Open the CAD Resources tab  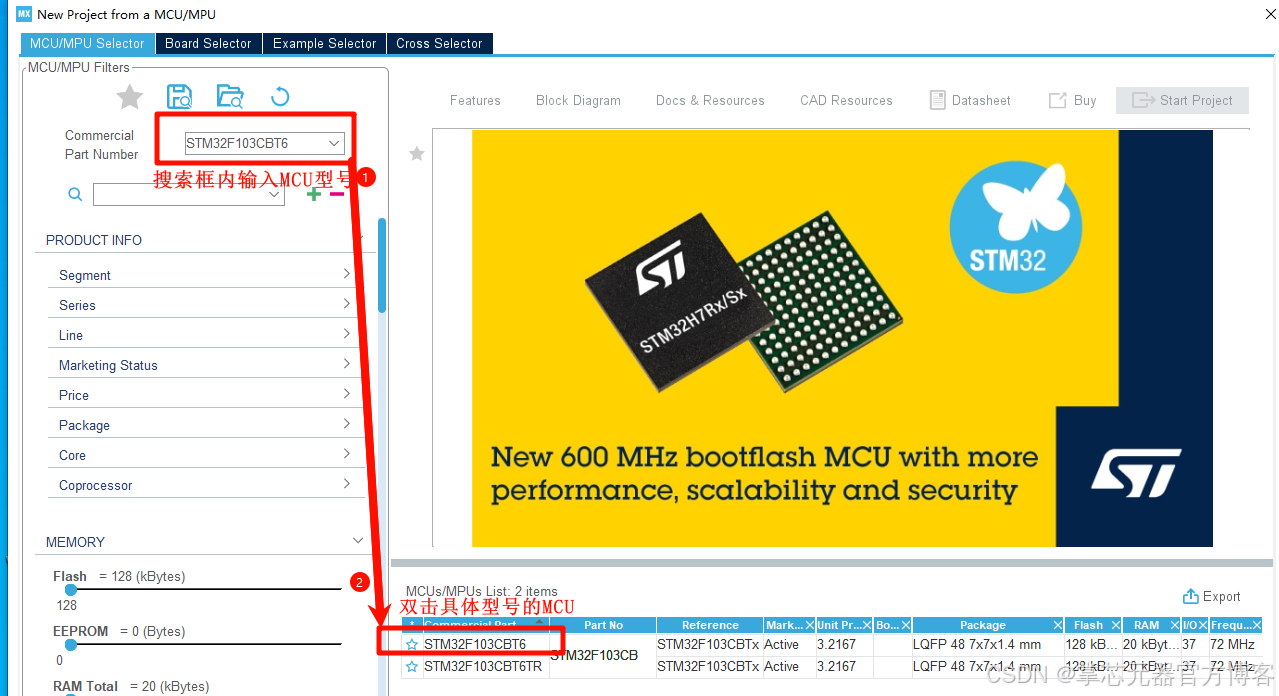[846, 100]
